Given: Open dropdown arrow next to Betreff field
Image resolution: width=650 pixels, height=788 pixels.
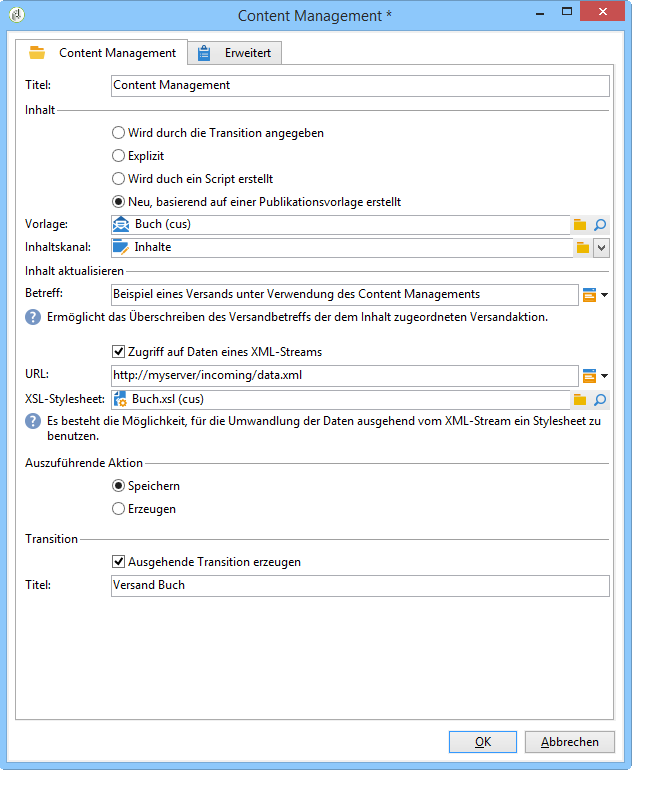Looking at the screenshot, I should pyautogui.click(x=604, y=295).
